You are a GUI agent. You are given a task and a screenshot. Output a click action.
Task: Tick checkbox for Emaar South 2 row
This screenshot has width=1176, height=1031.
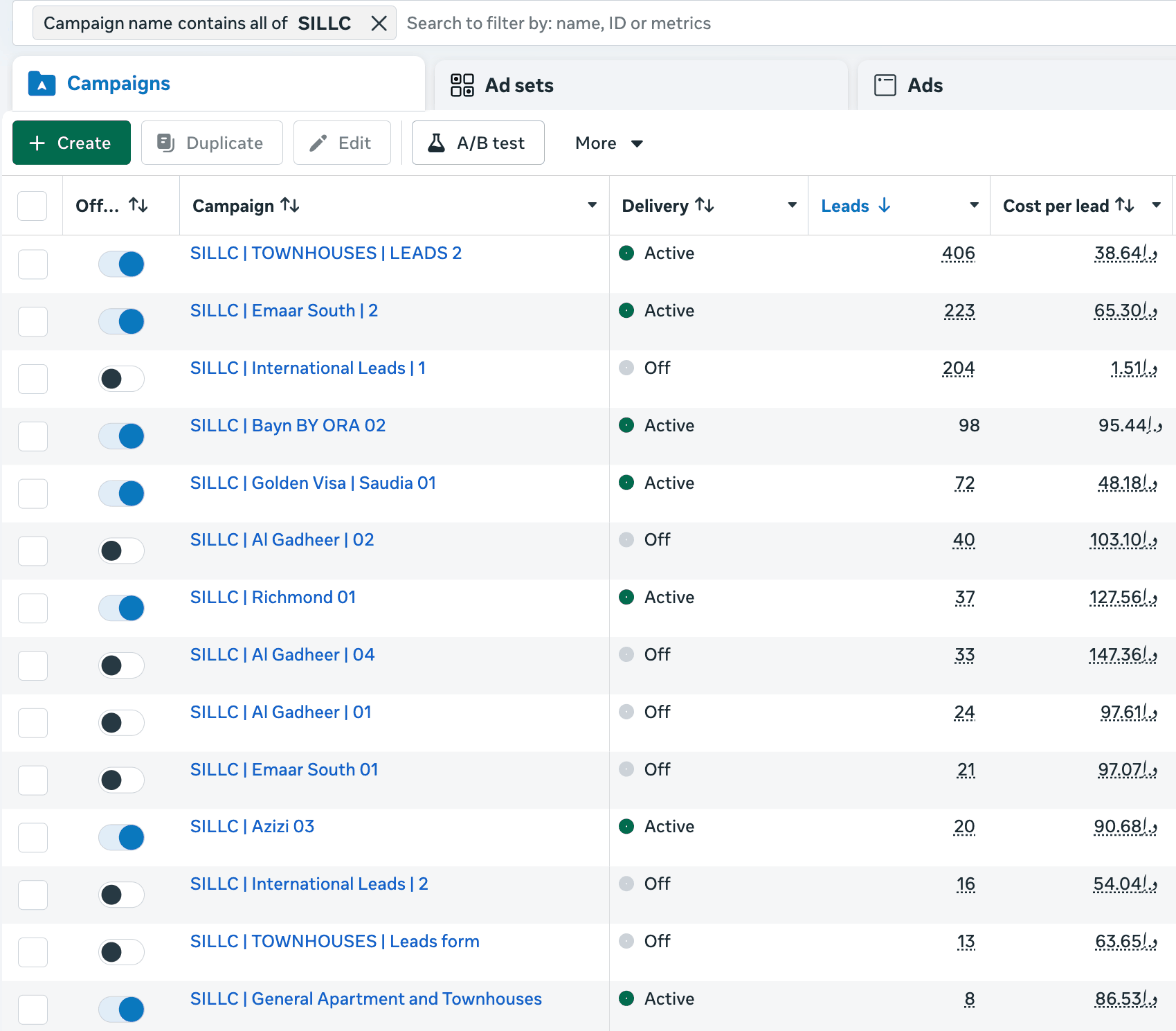(x=33, y=321)
